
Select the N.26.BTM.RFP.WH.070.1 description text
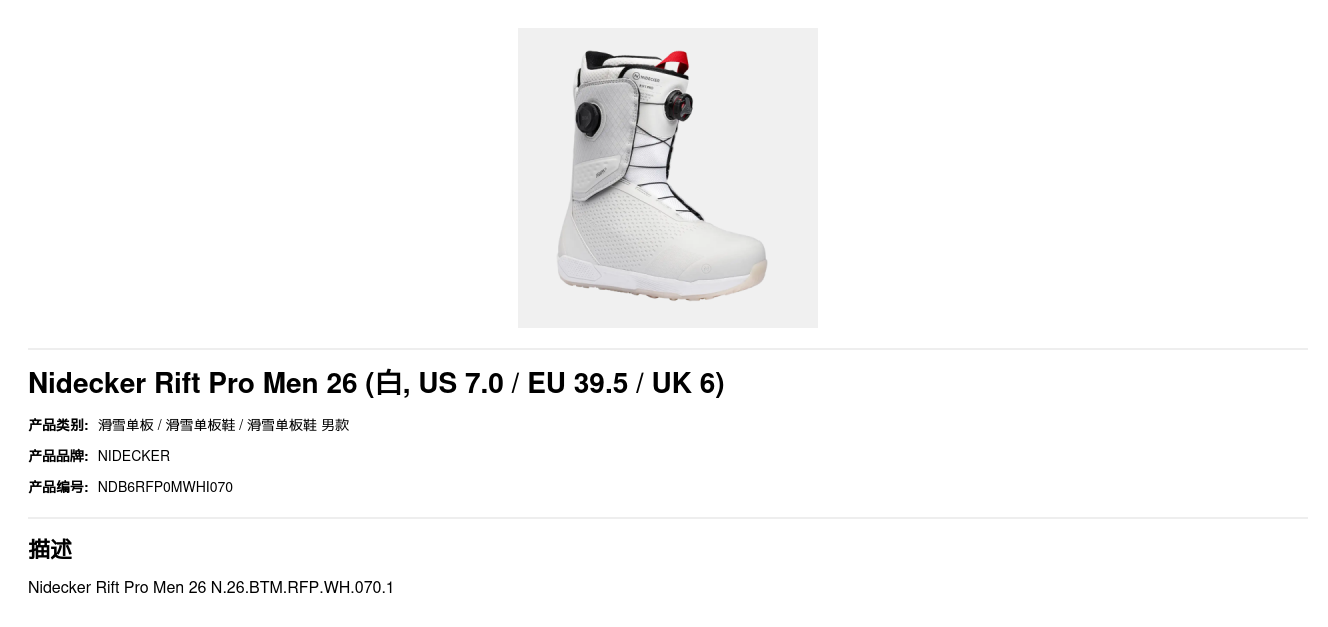pos(302,587)
